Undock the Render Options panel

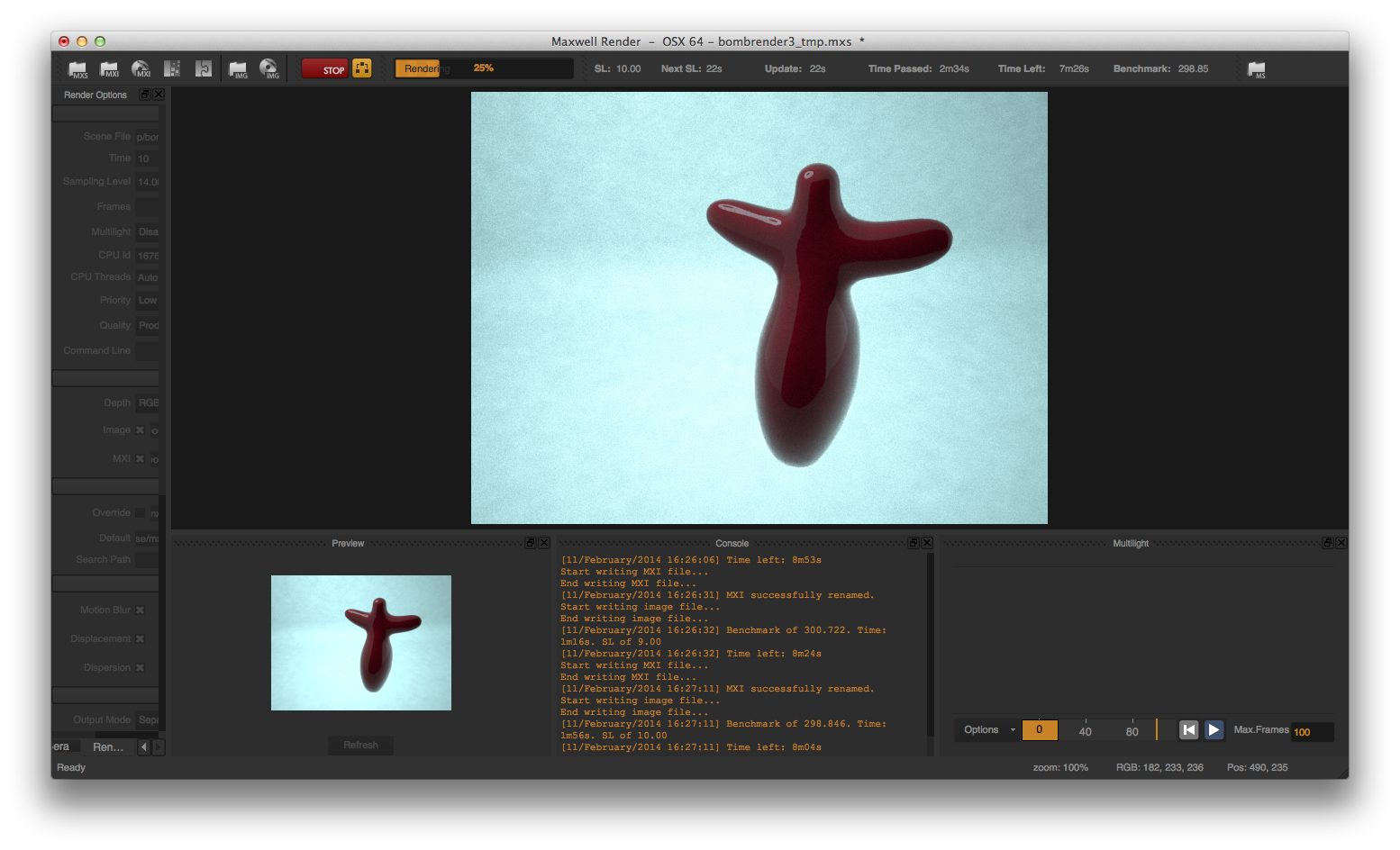pos(144,95)
